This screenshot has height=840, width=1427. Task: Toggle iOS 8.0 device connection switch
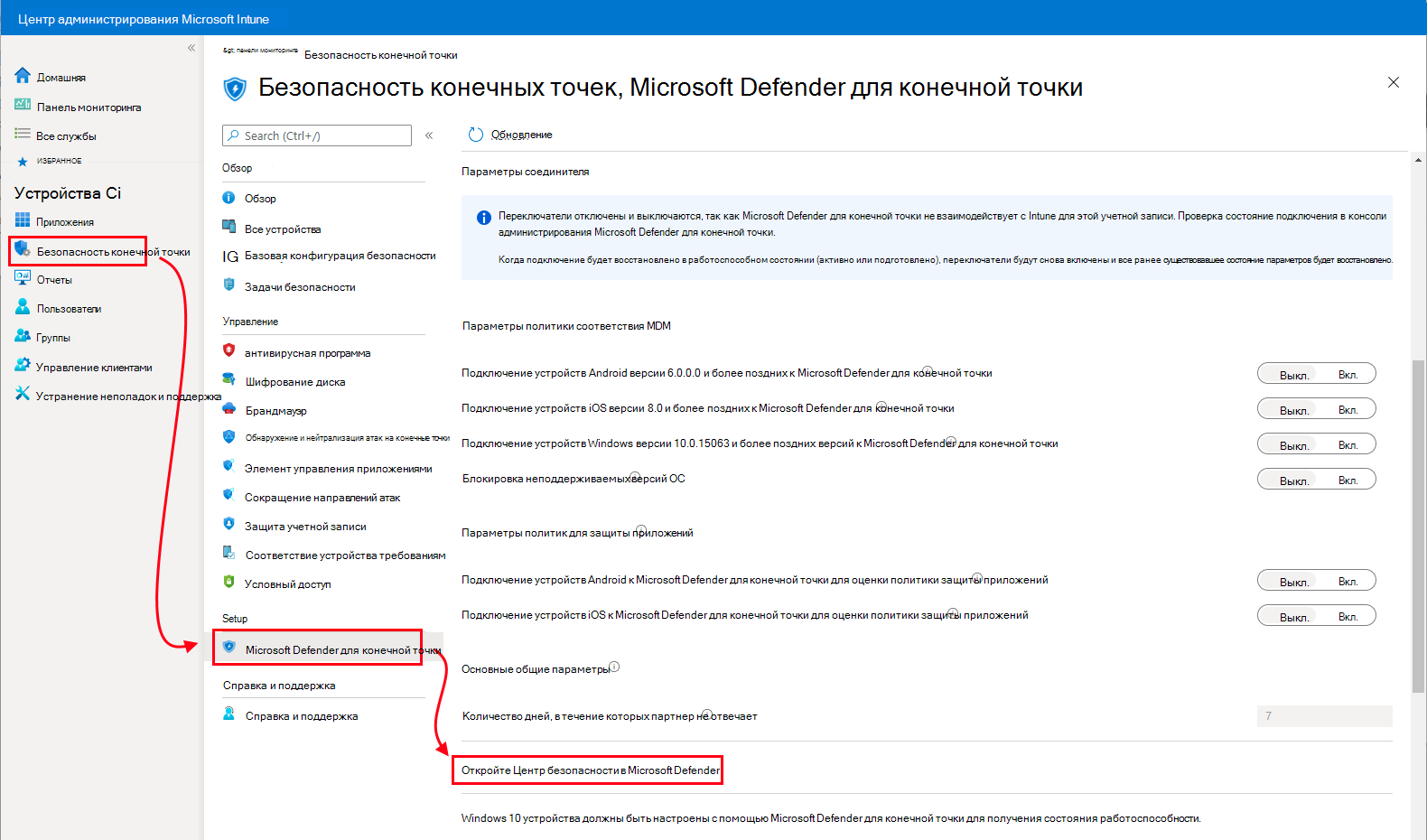click(x=1316, y=409)
